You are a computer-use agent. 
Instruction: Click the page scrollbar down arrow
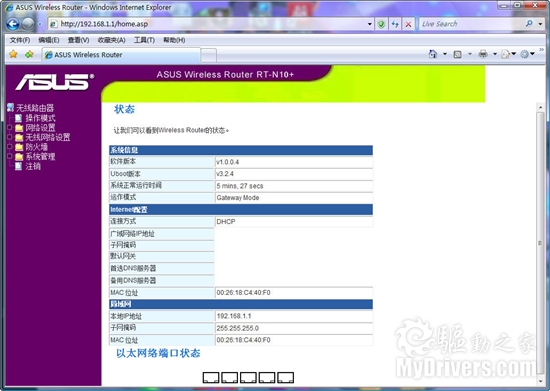tap(540, 381)
